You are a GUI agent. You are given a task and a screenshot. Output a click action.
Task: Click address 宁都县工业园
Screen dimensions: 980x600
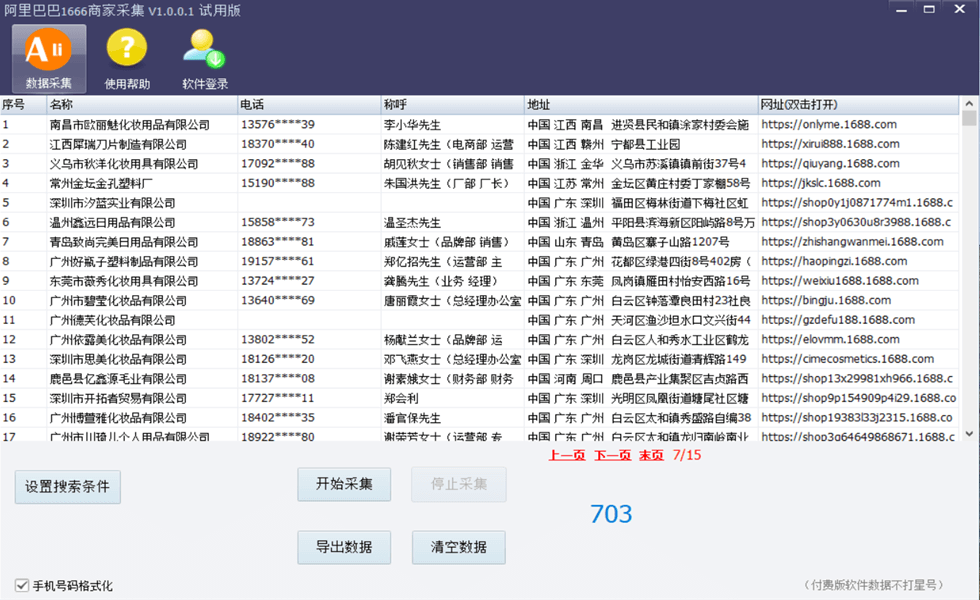[646, 144]
